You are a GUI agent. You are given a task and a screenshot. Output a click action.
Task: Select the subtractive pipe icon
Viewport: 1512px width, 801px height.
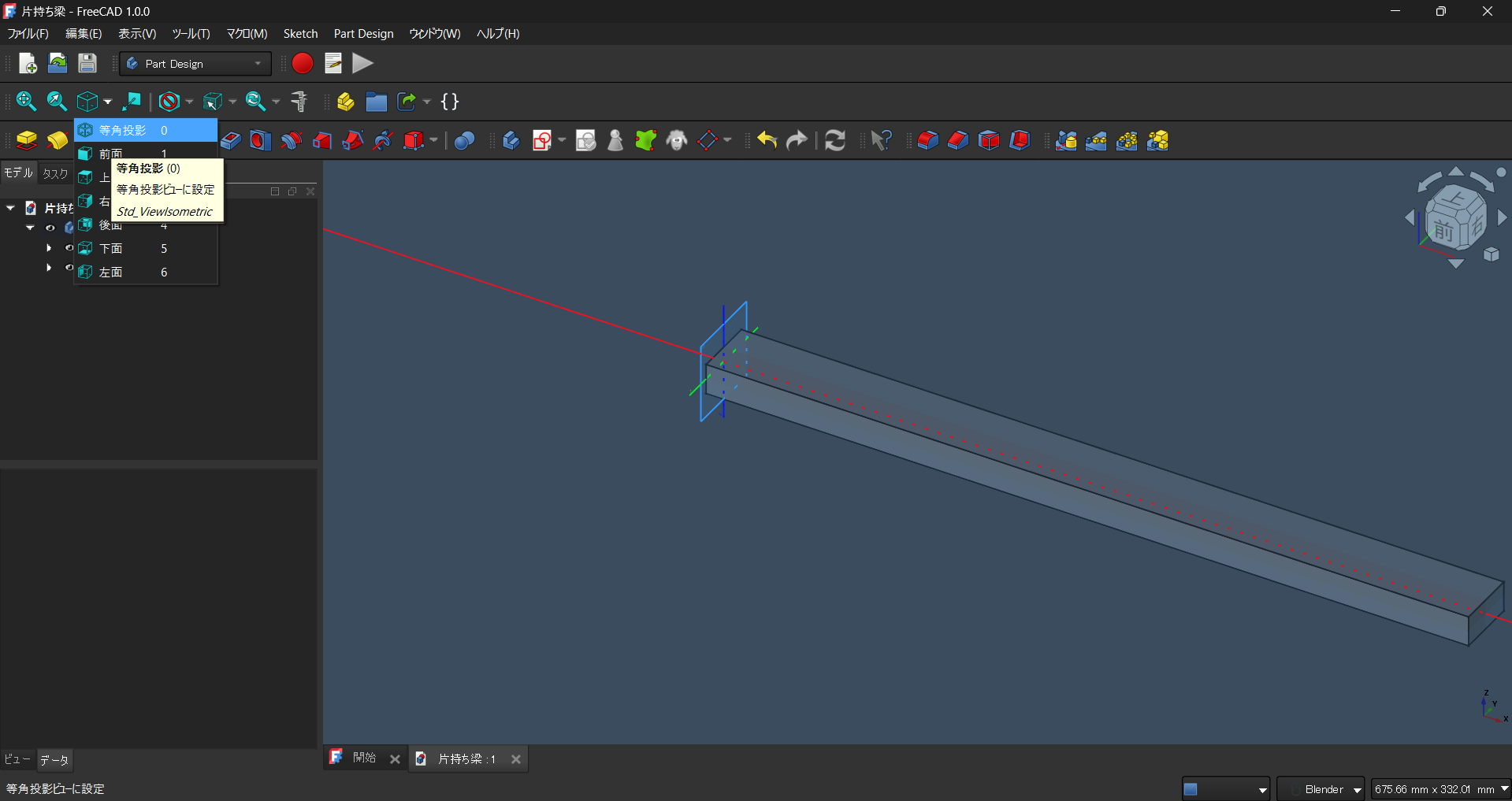click(353, 140)
